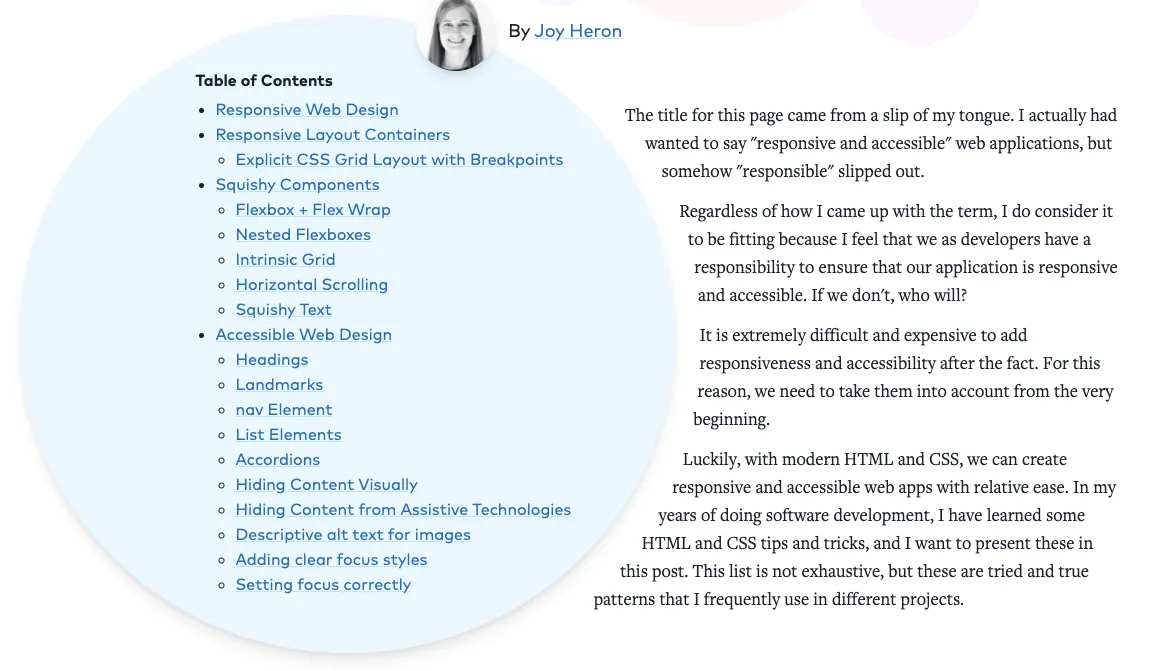Open the Responsive Layout Containers link
Viewport: 1168px width, 671px height.
(x=332, y=135)
